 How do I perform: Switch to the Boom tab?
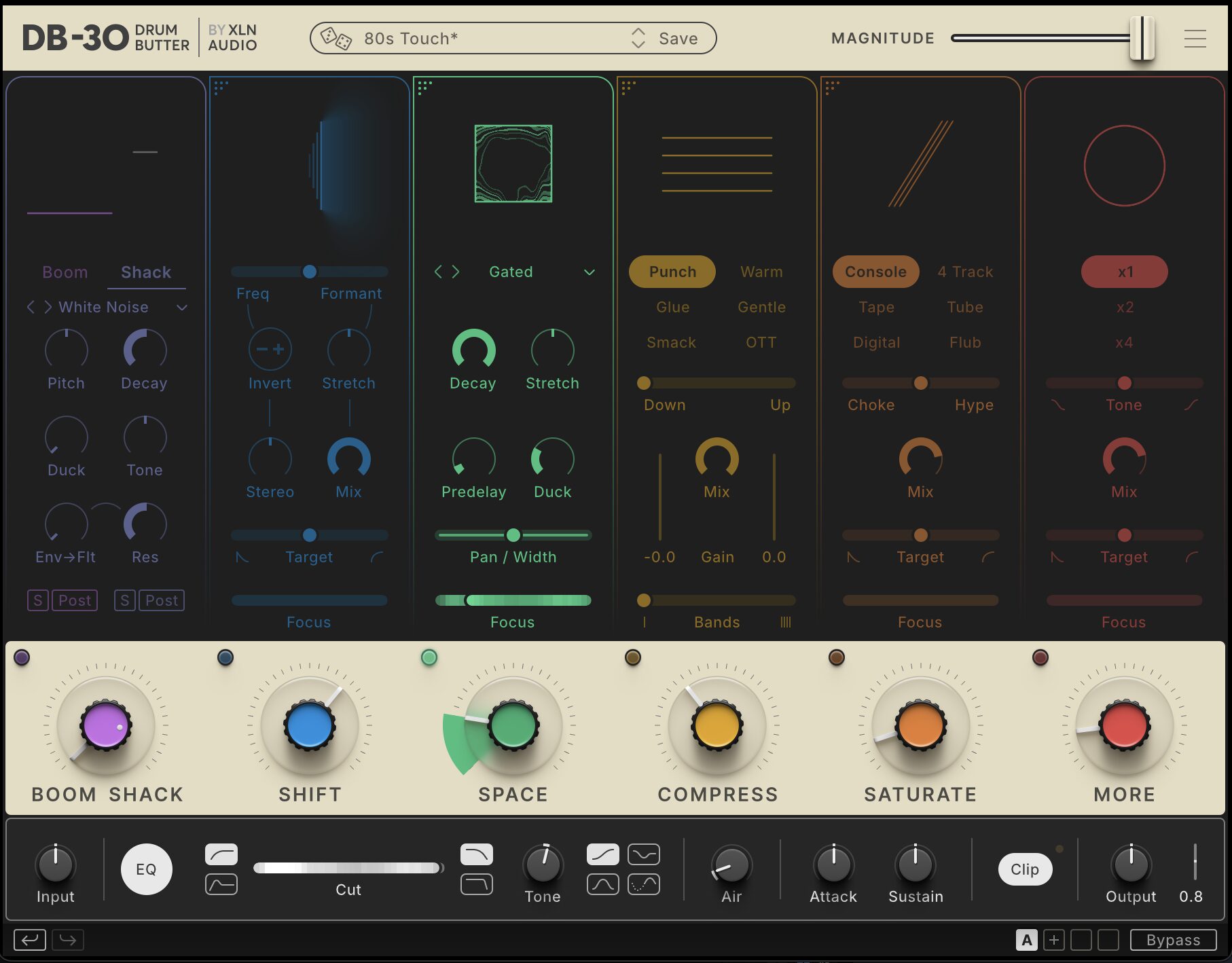65,272
